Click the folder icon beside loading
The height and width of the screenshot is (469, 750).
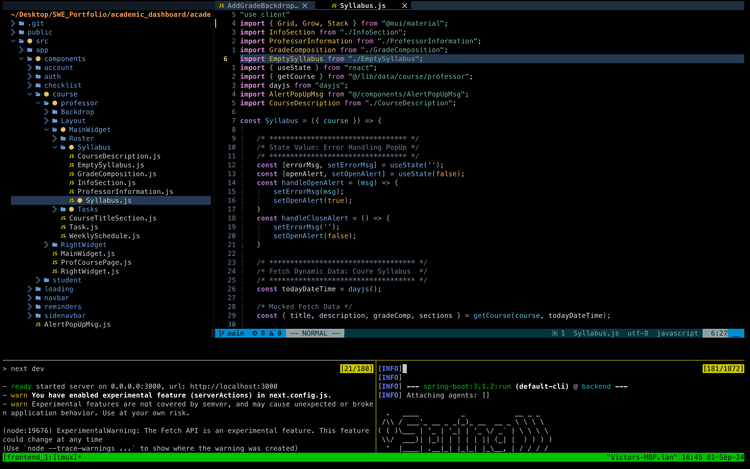(38, 289)
